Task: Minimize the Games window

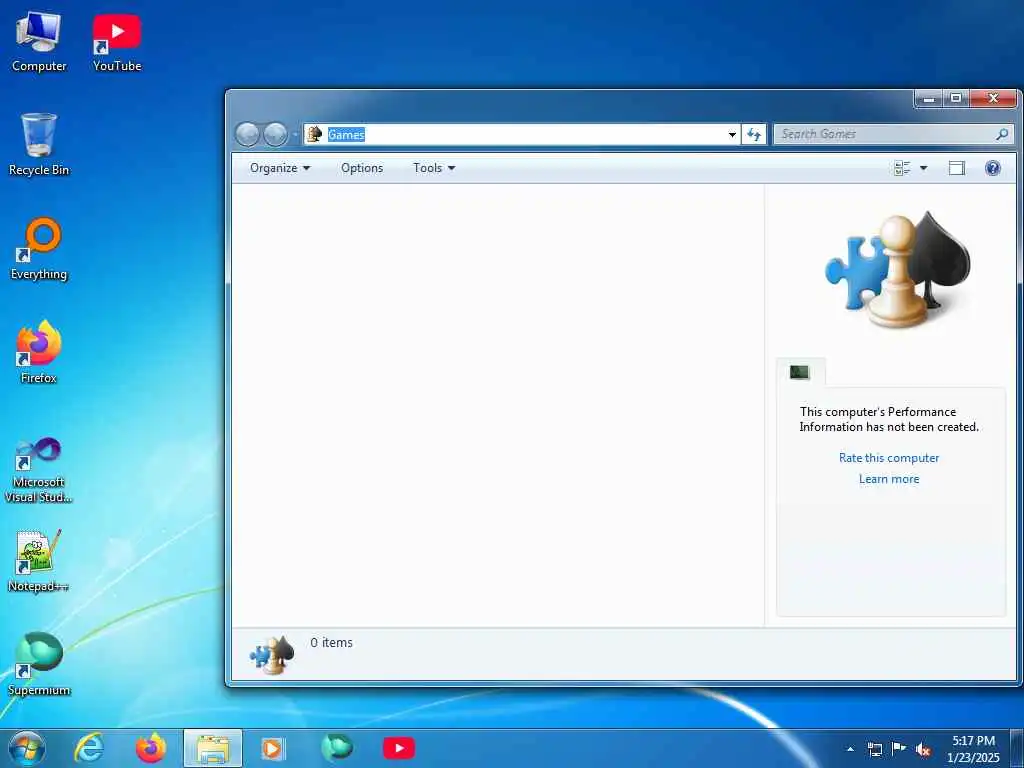Action: pyautogui.click(x=929, y=99)
